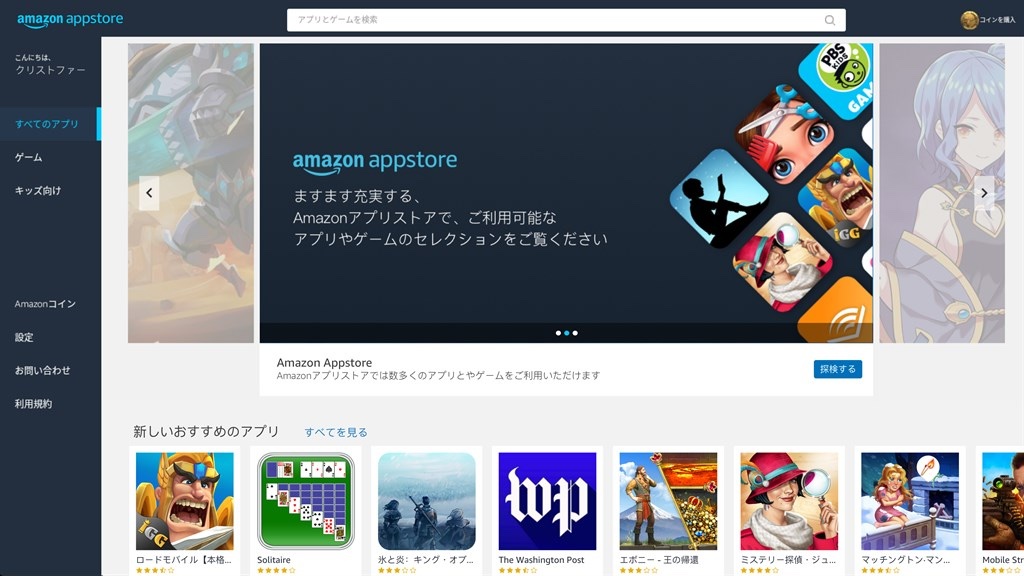Select すべてのアプリ in sidebar

click(x=50, y=124)
